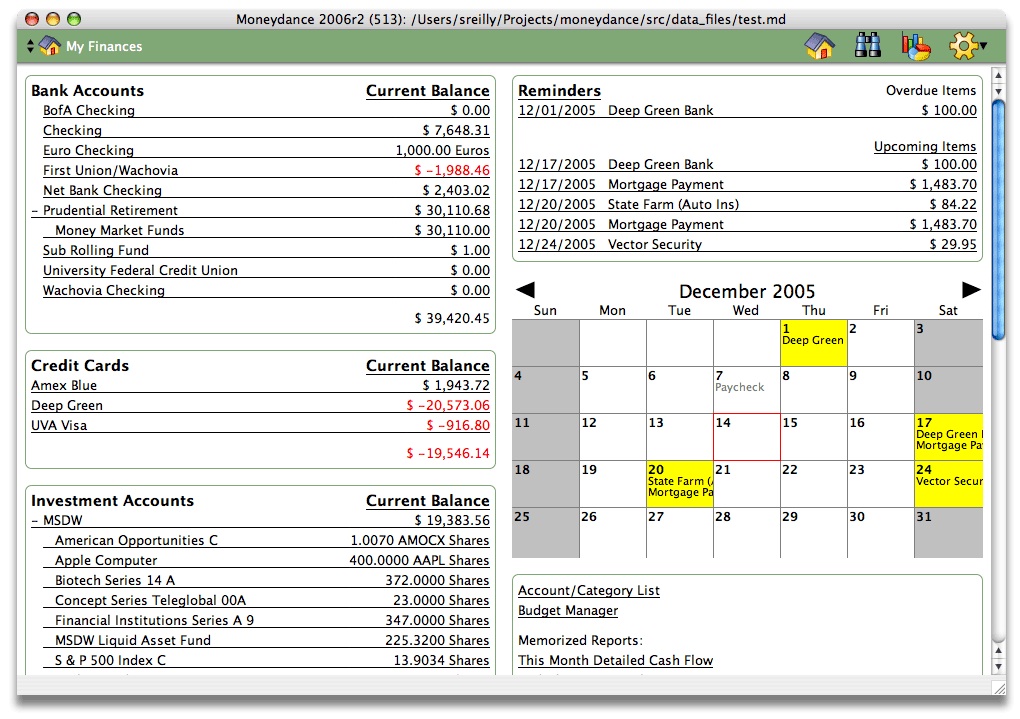Screen dimensions: 1020x719
Task: Open the gear tools dropdown menu
Action: 967,46
